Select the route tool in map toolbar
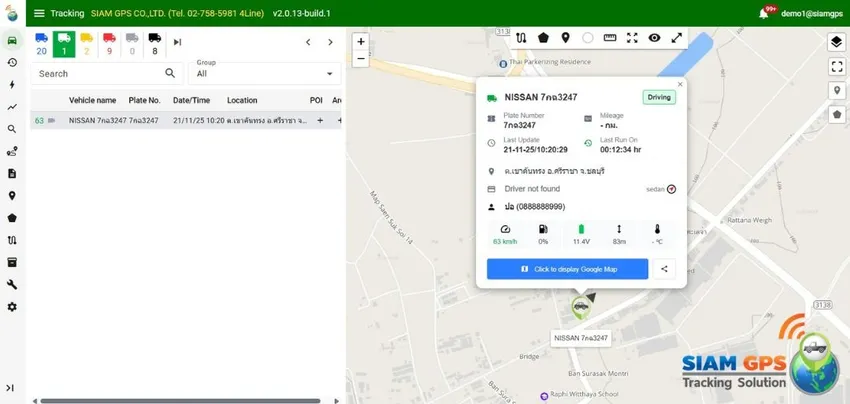 point(521,38)
